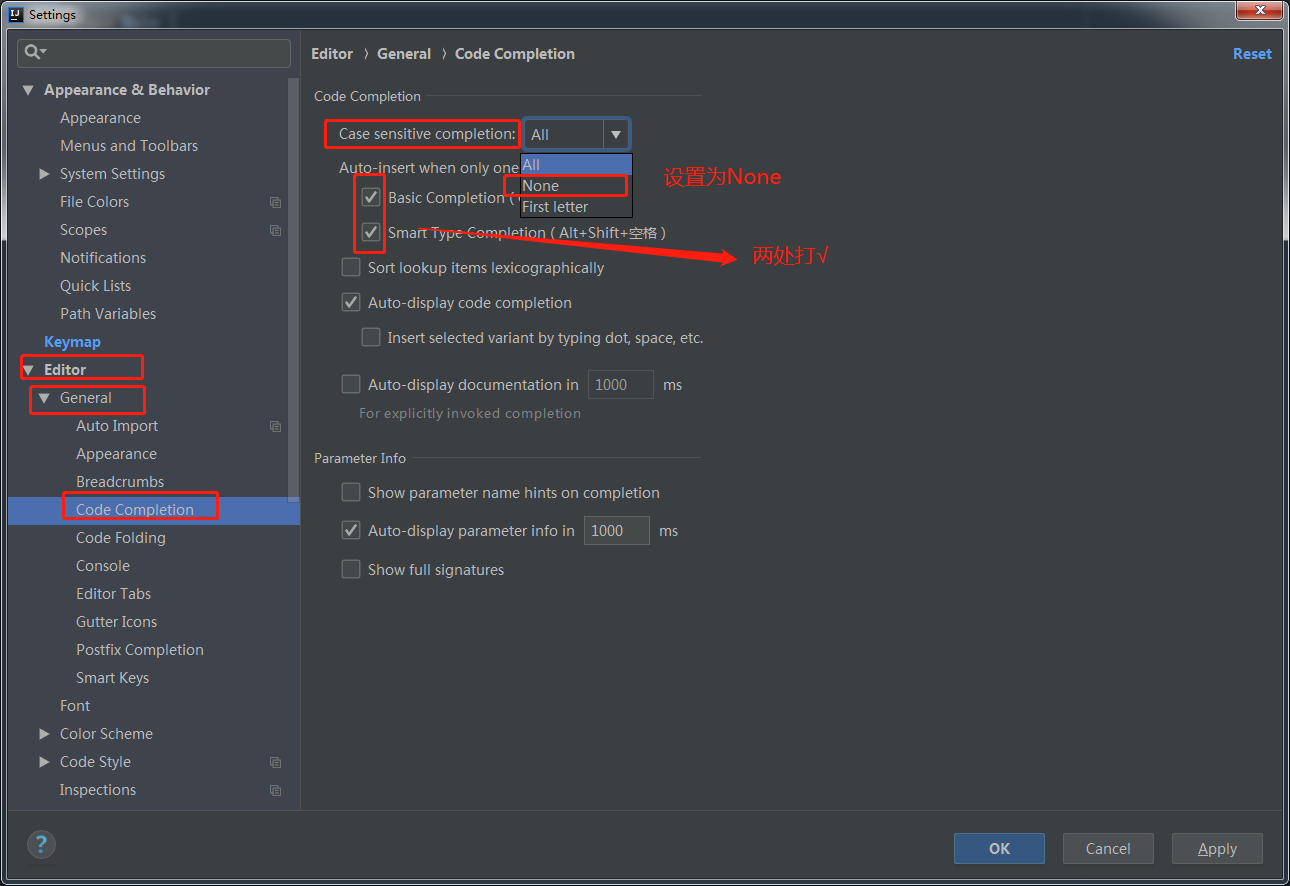
Task: Expand the Code Style node
Action: 44,762
